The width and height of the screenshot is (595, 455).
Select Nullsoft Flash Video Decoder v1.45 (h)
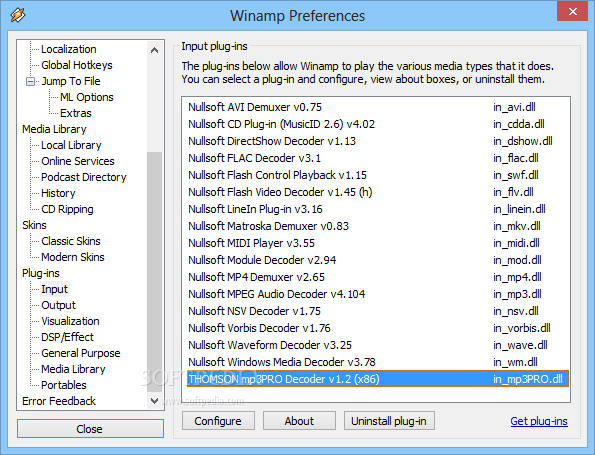(378, 192)
